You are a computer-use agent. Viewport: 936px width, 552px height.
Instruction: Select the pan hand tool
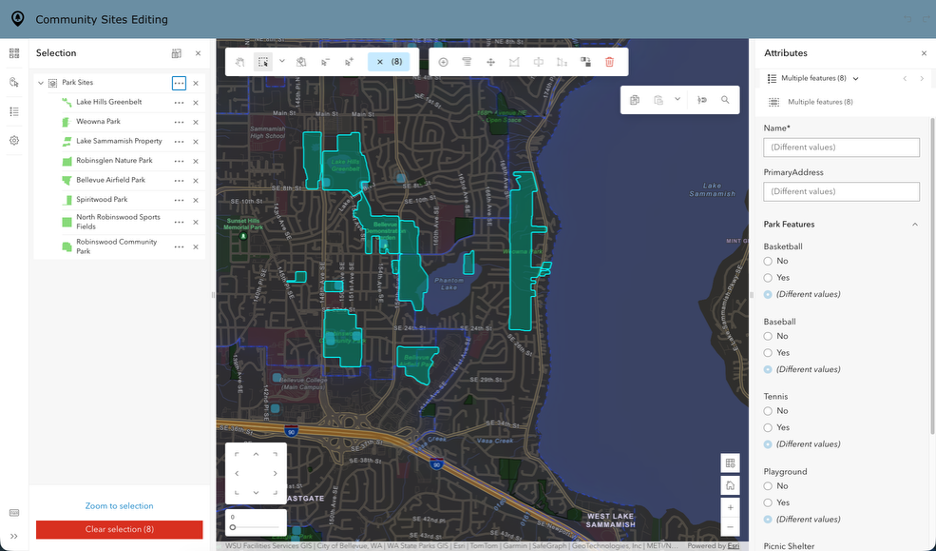click(240, 62)
